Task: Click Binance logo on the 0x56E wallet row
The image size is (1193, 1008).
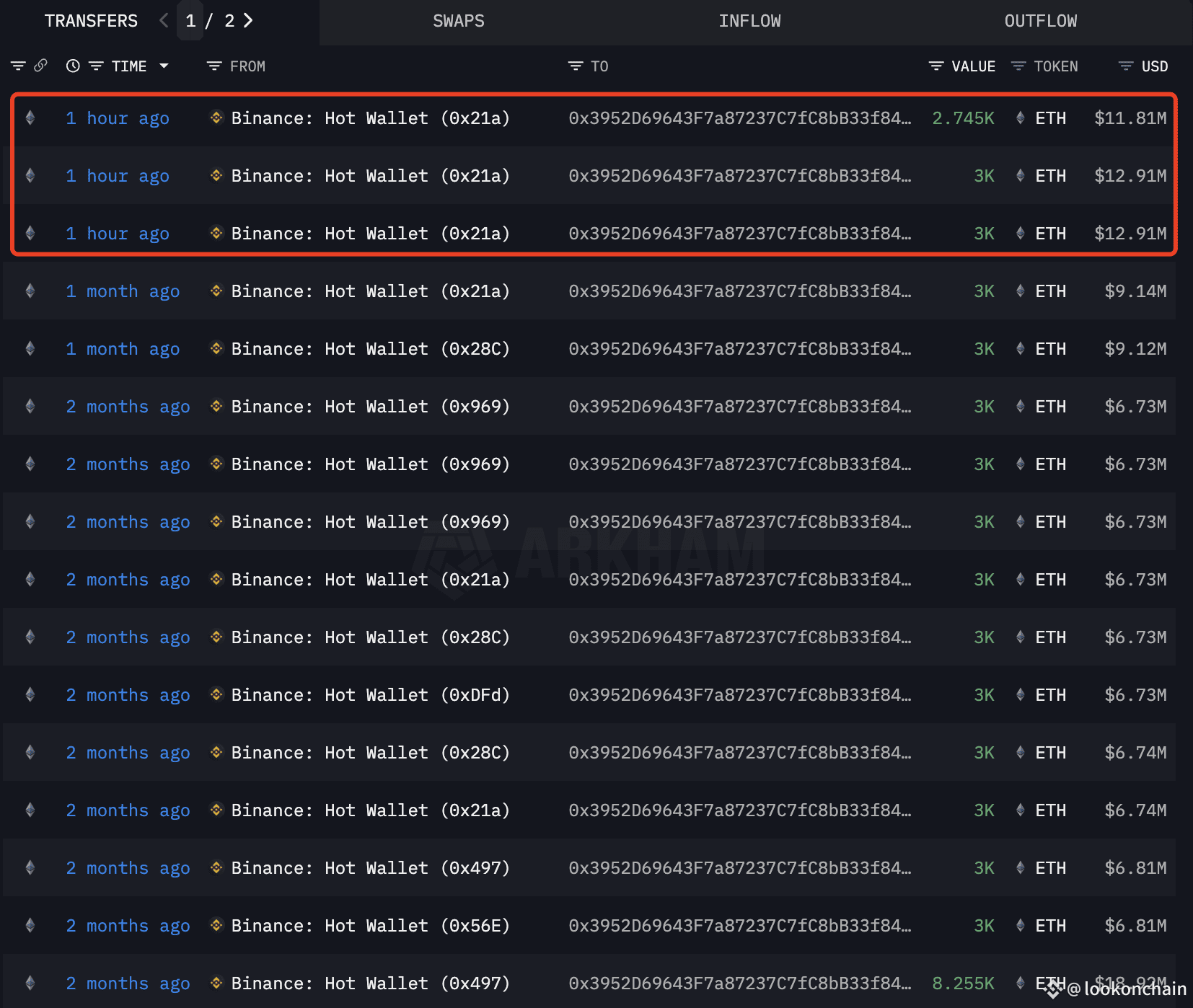Action: [216, 925]
